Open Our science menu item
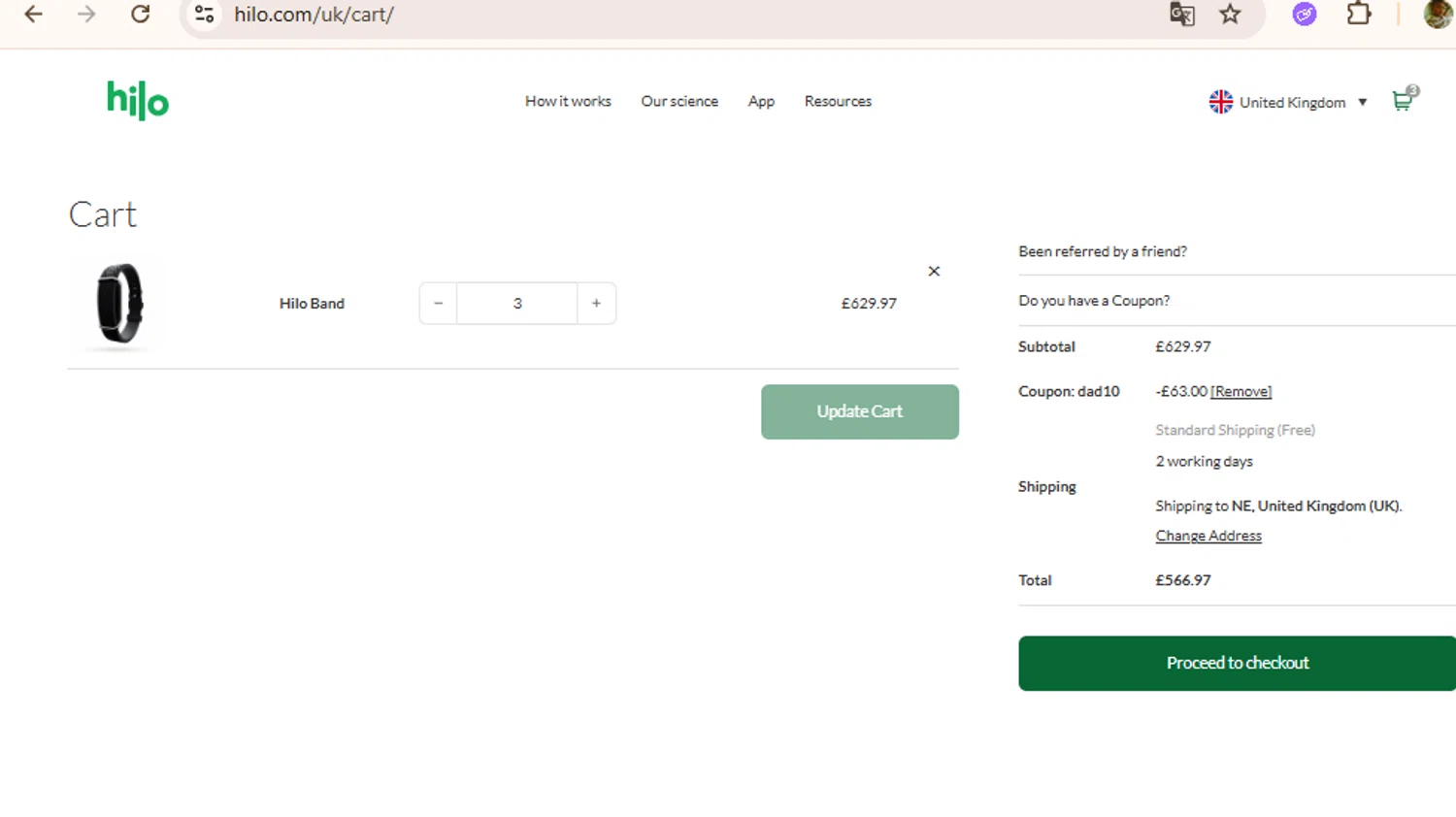 [679, 101]
